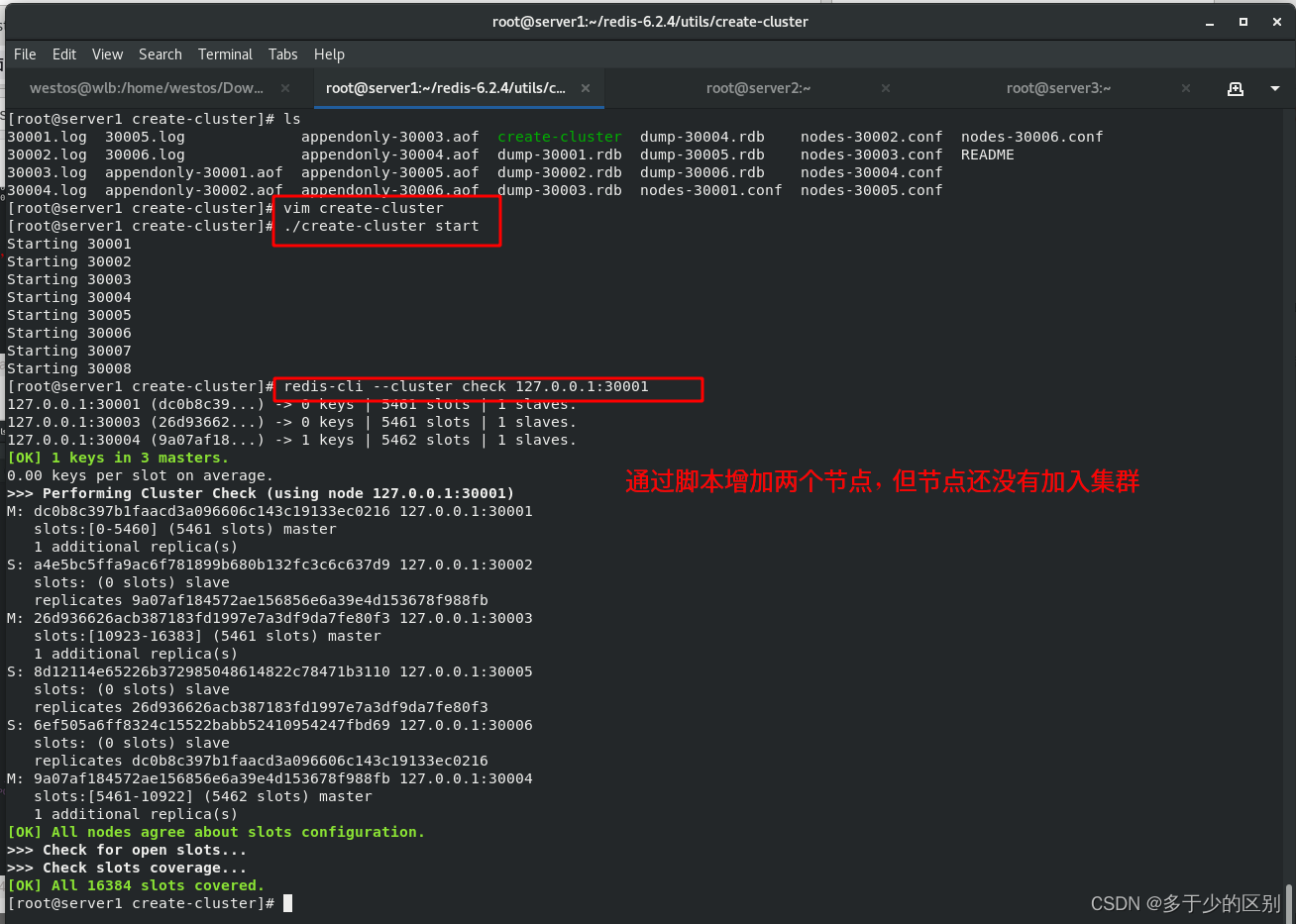The image size is (1296, 924).
Task: Click the new tab icon
Action: [1236, 88]
